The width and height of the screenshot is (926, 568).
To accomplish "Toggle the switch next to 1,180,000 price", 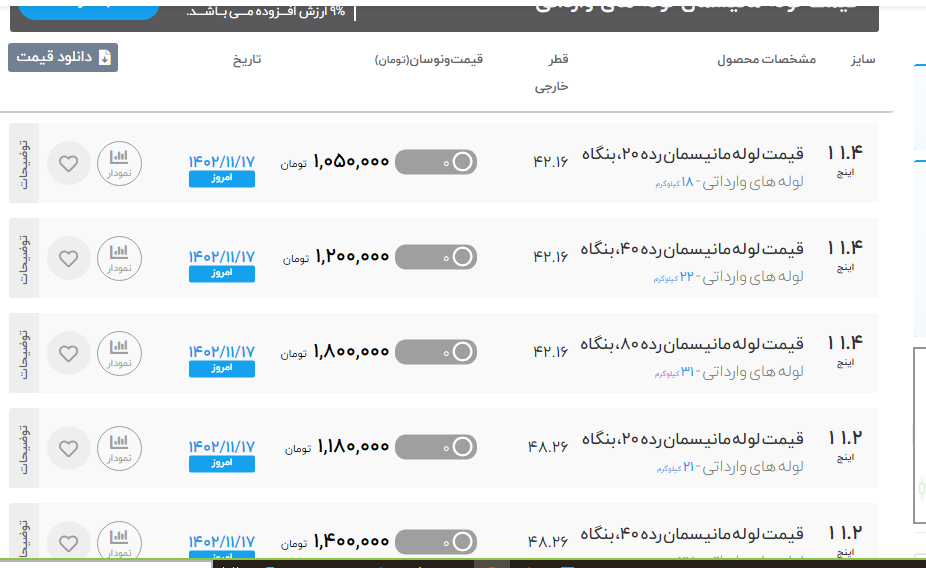I will (436, 447).
